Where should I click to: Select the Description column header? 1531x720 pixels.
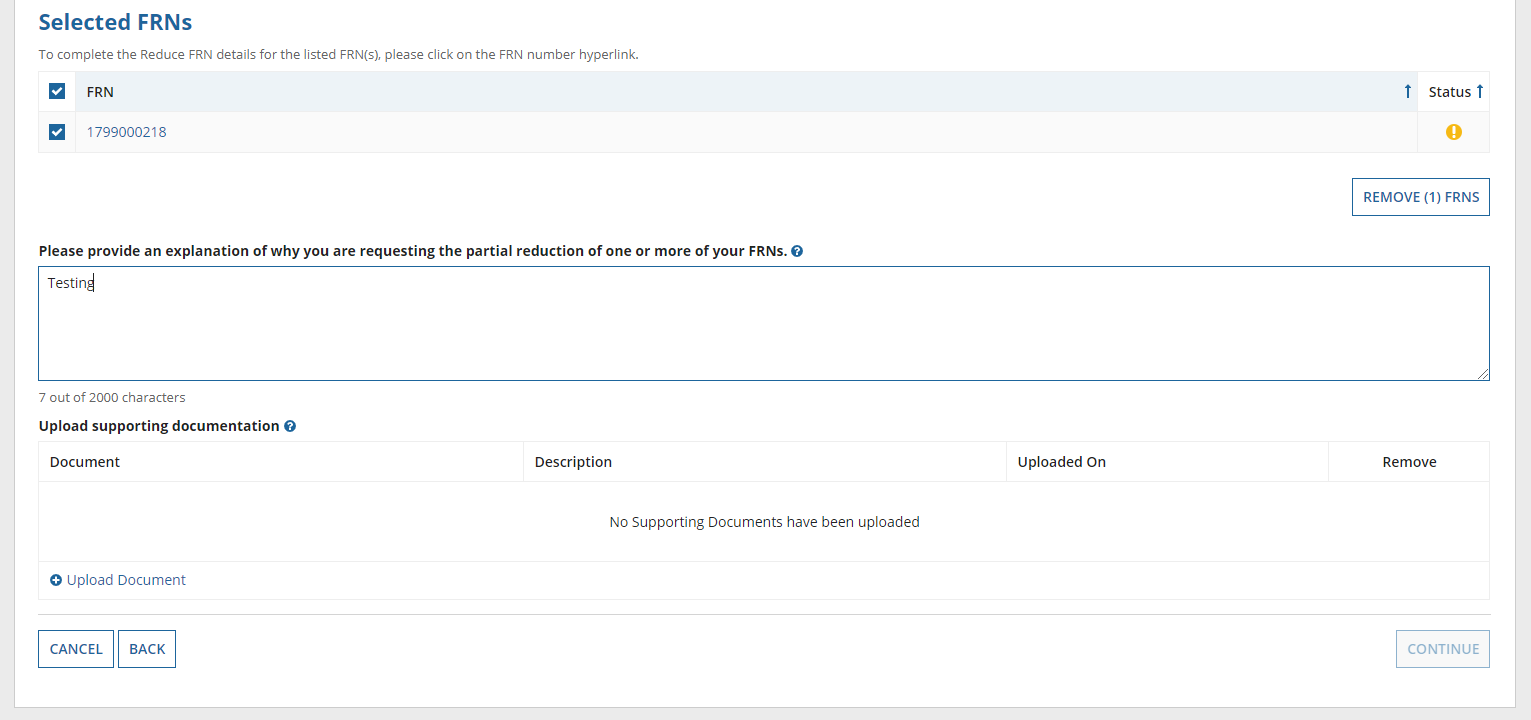573,462
